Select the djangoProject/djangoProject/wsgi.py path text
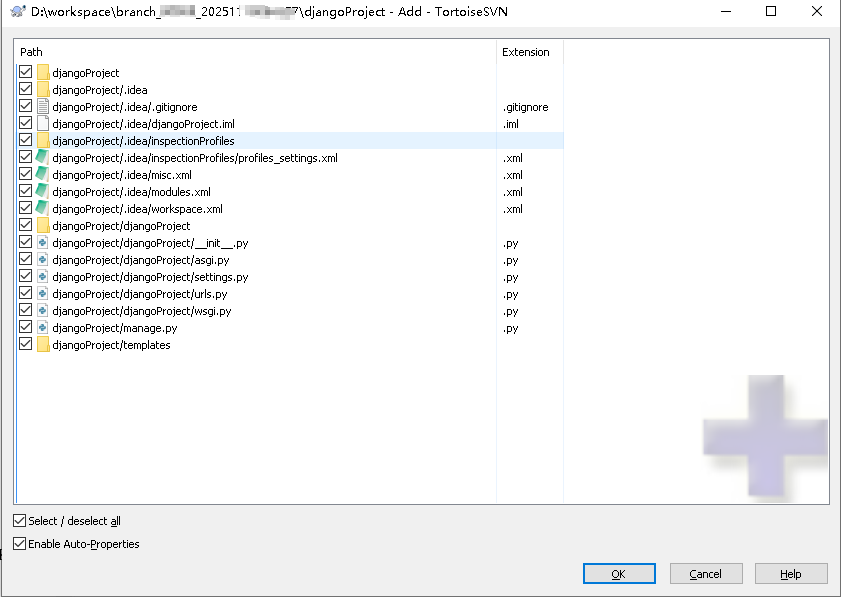Screen dimensions: 841x597 [x=142, y=311]
